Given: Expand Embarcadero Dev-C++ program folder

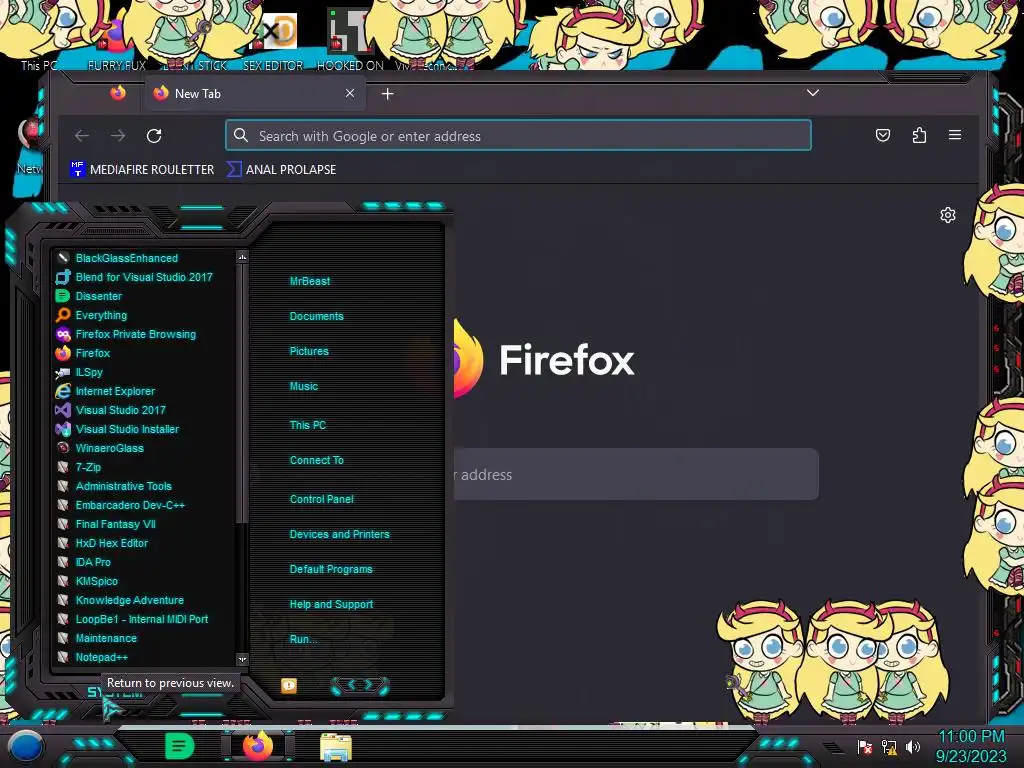Looking at the screenshot, I should (x=121, y=505).
